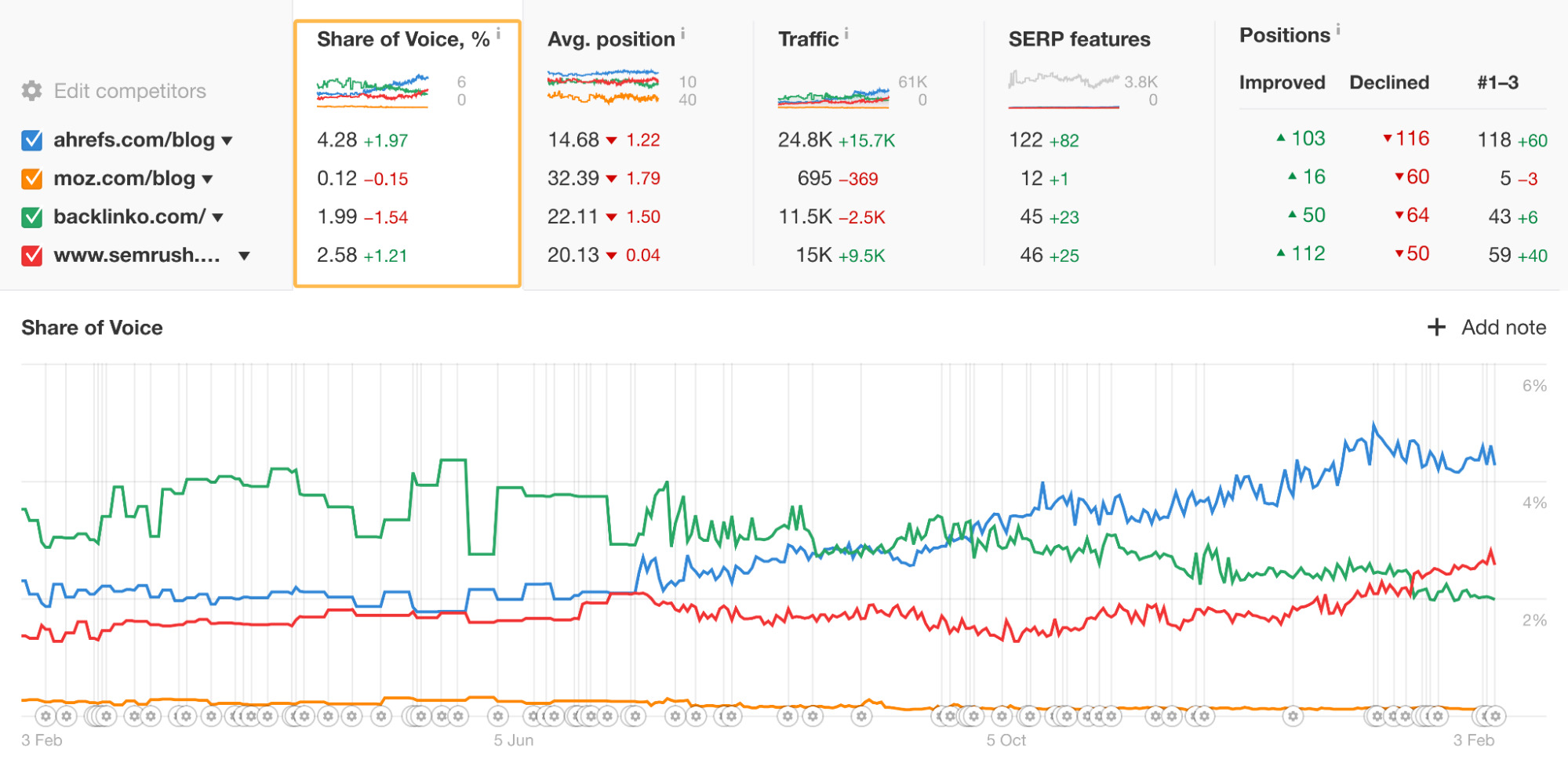
Task: Expand the www.semrush domain dropdown
Action: [x=245, y=256]
